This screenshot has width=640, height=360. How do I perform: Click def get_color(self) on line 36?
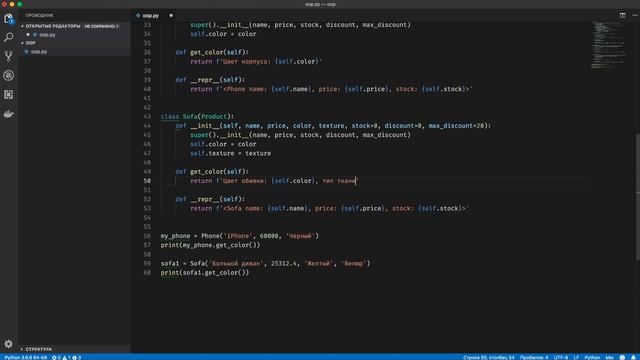tap(212, 52)
